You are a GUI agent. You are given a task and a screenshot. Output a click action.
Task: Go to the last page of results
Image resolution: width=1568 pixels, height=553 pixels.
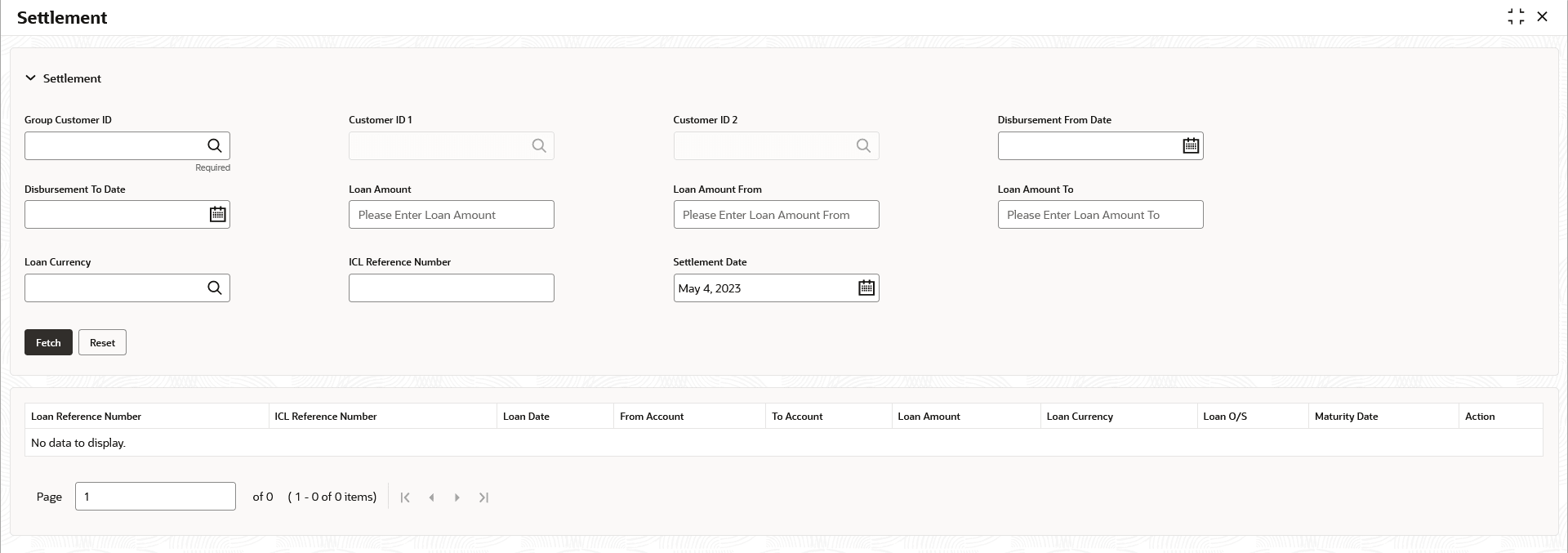484,497
